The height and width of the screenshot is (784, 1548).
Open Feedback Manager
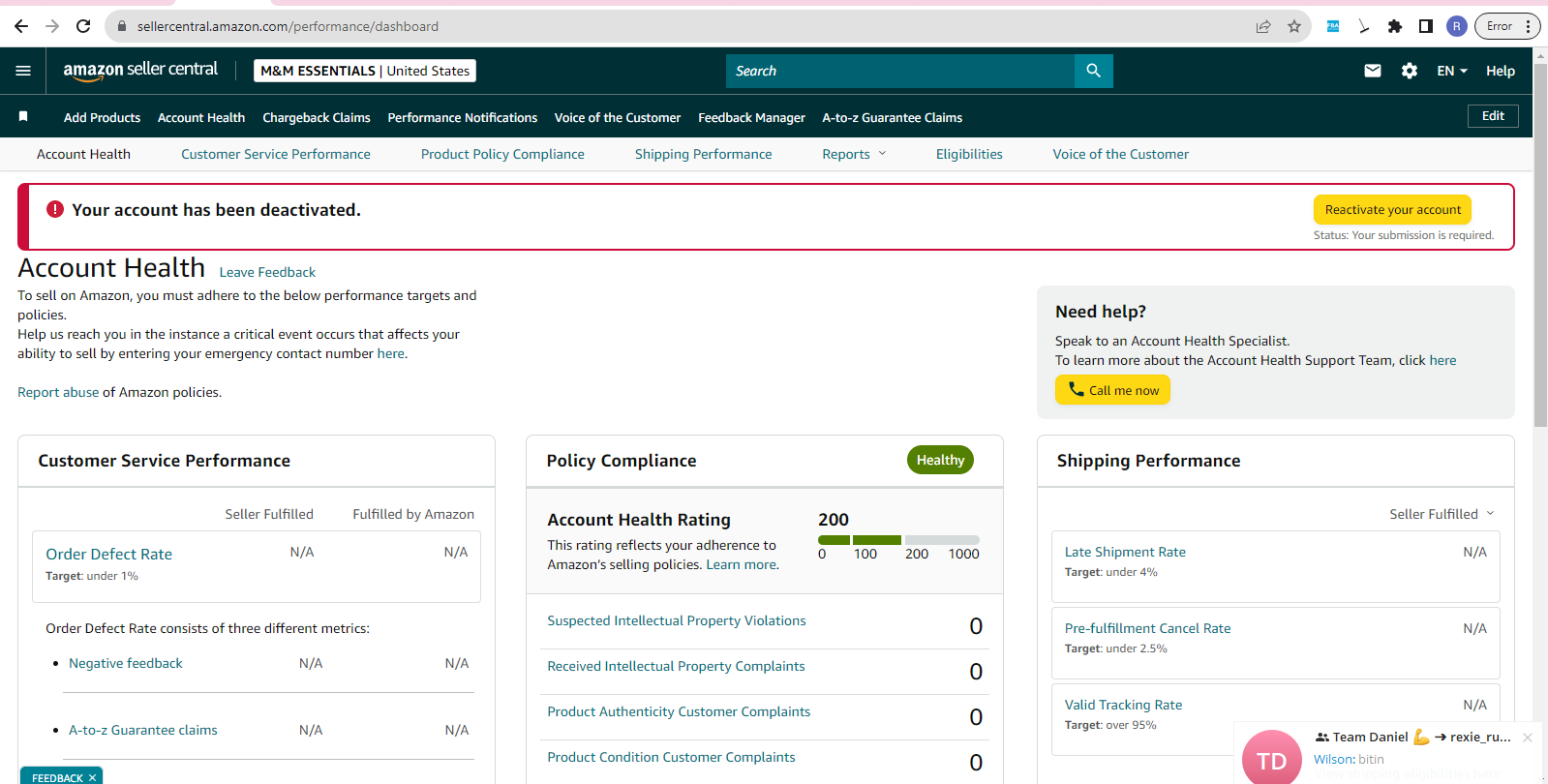751,117
